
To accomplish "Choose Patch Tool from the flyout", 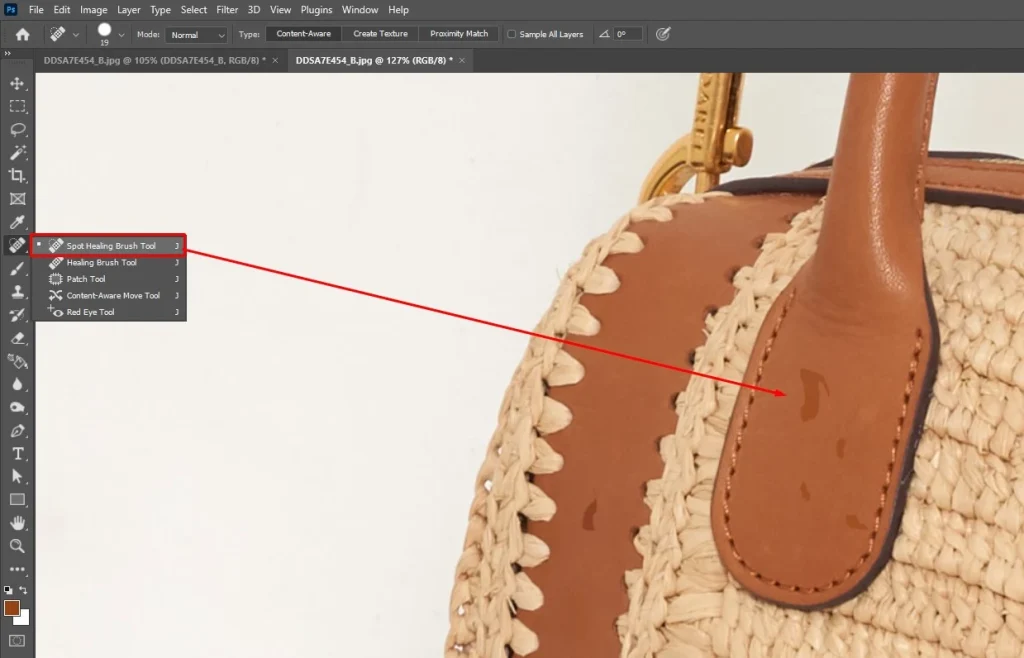I will coord(85,279).
